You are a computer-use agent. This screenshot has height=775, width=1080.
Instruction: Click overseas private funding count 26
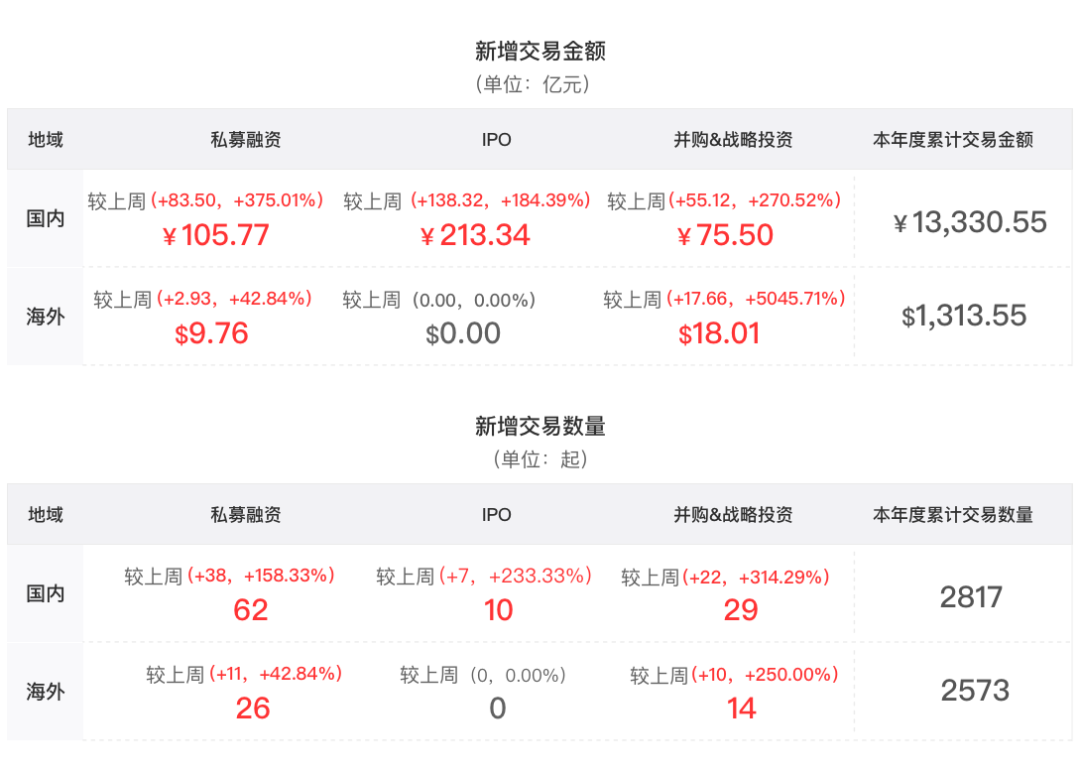coord(253,709)
